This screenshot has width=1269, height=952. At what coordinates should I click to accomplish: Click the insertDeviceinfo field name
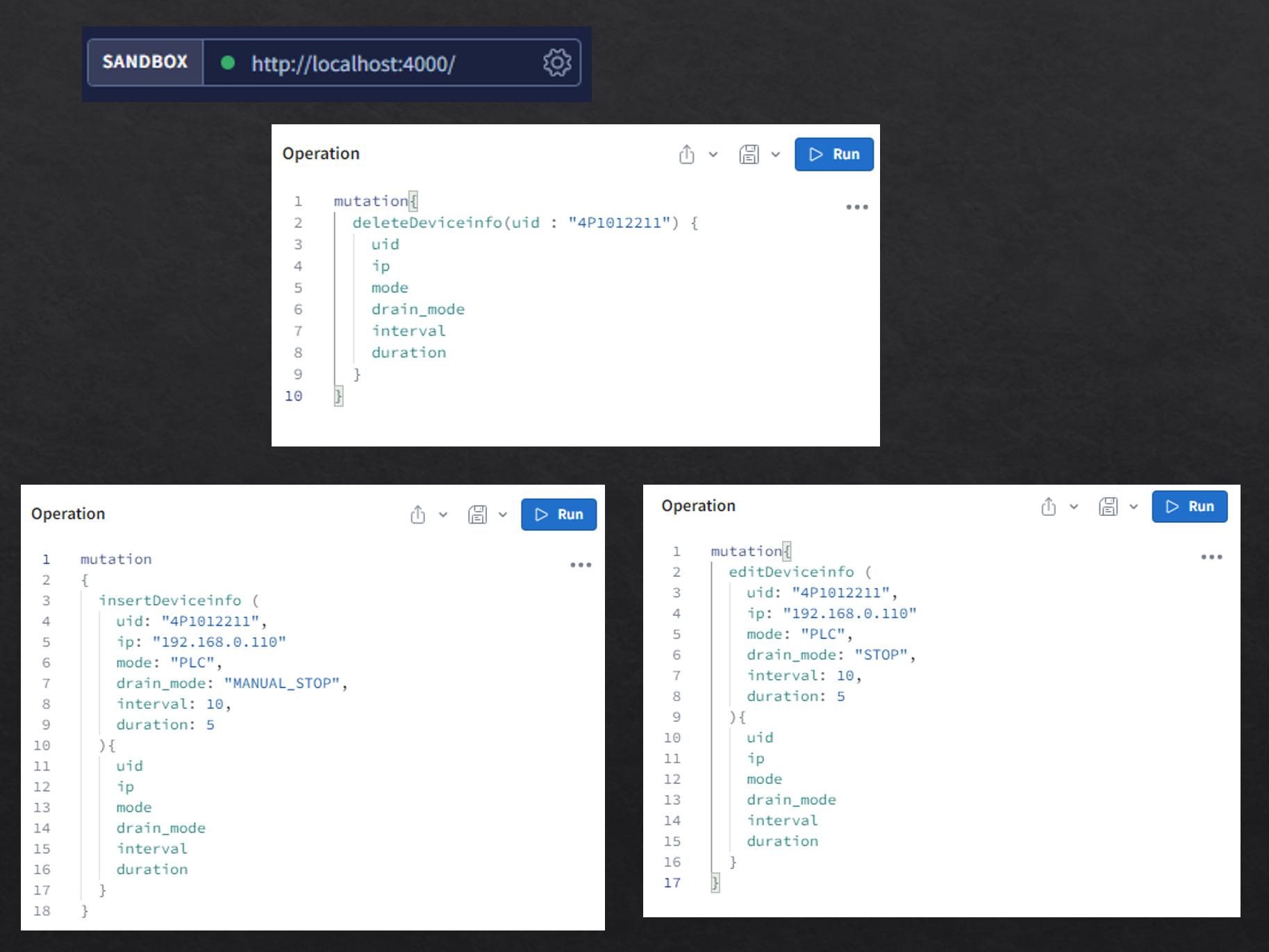pyautogui.click(x=170, y=600)
